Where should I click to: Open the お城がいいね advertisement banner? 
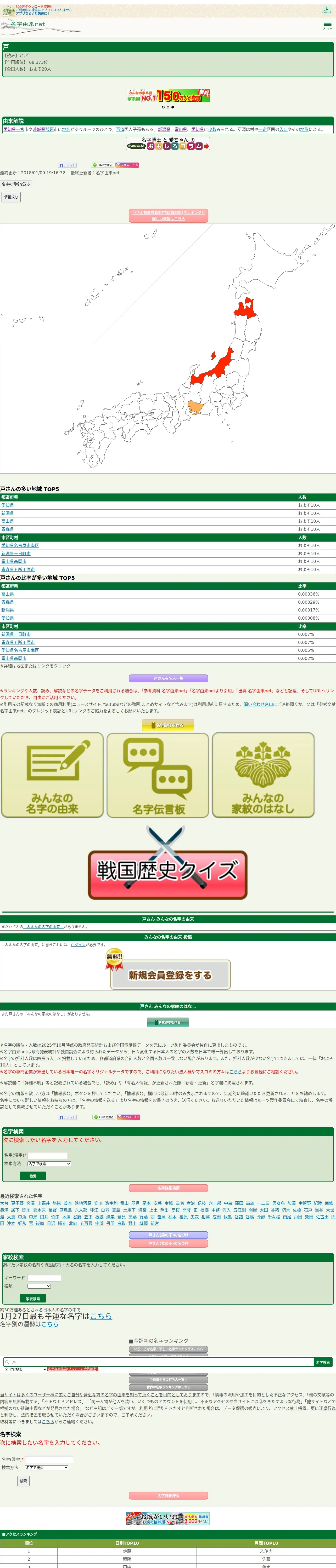click(168, 1518)
